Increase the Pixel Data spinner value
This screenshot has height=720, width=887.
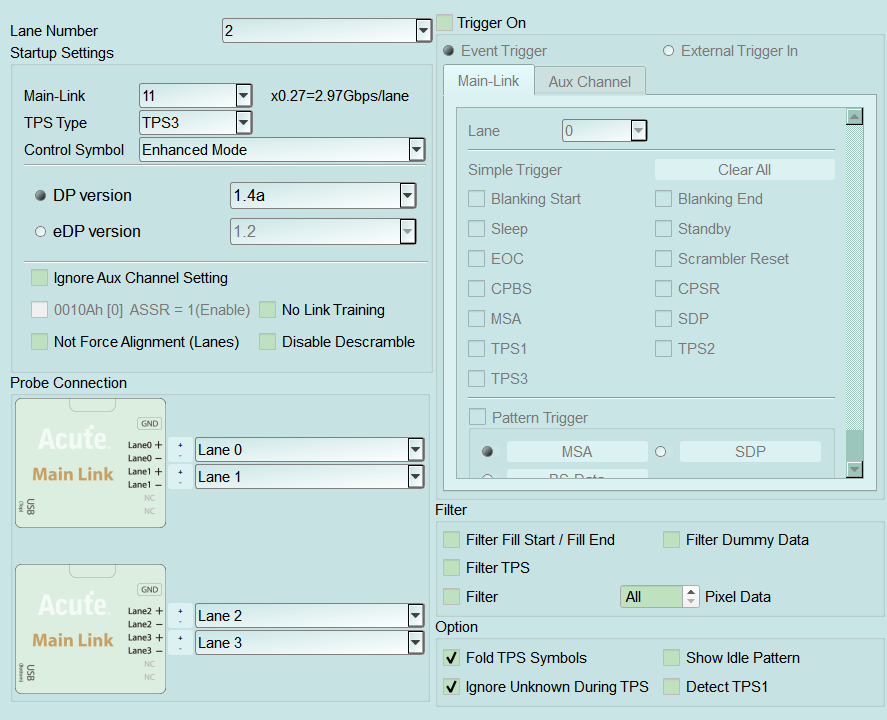pos(691,592)
